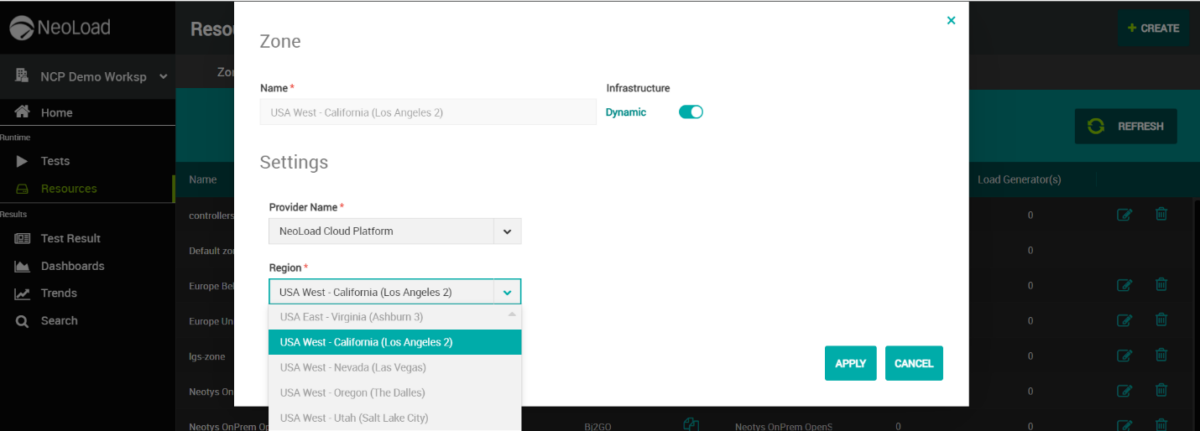Viewport: 1200px width, 431px height.
Task: Click the Tests play icon in sidebar
Action: [22, 161]
